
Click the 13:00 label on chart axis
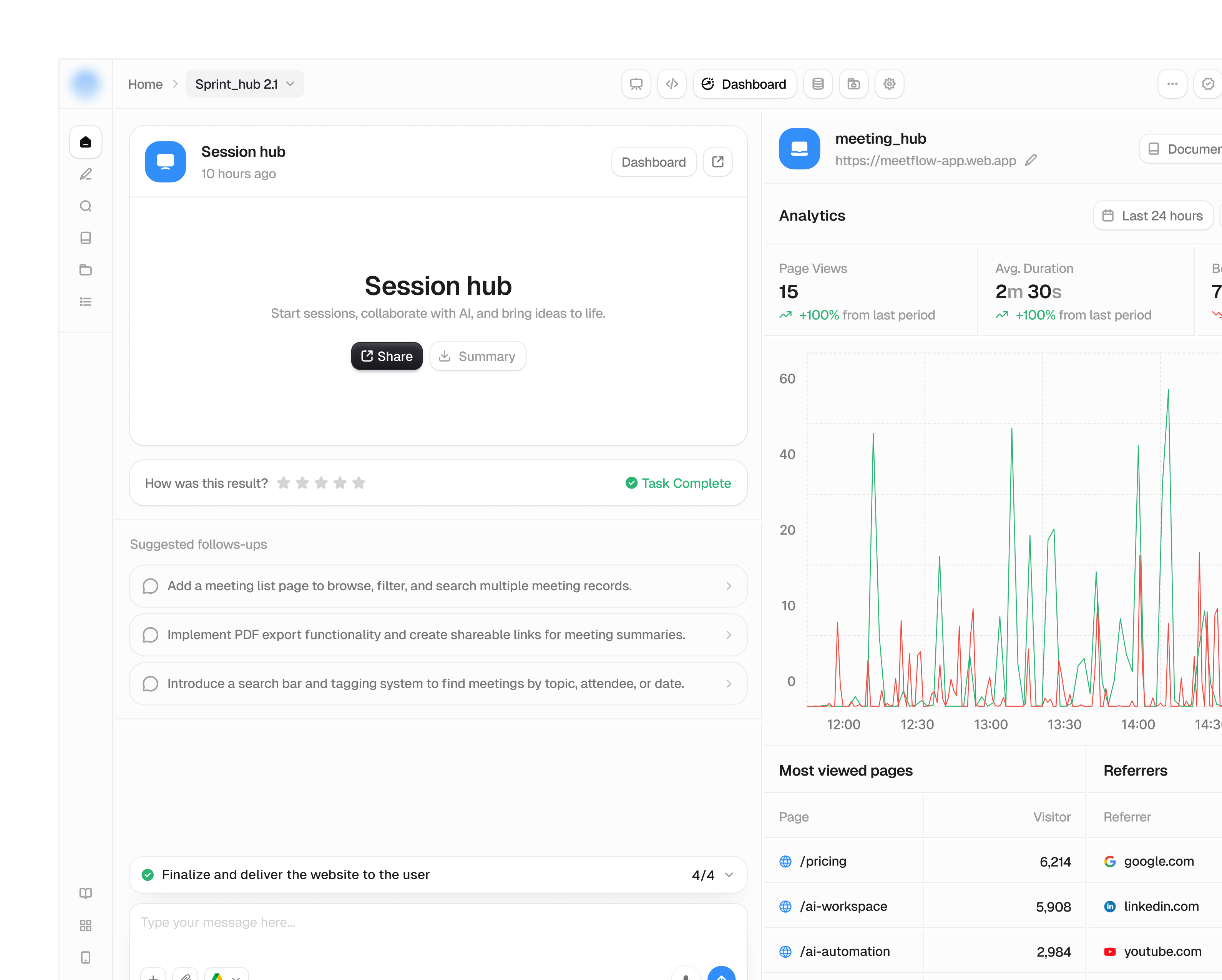pyautogui.click(x=991, y=724)
